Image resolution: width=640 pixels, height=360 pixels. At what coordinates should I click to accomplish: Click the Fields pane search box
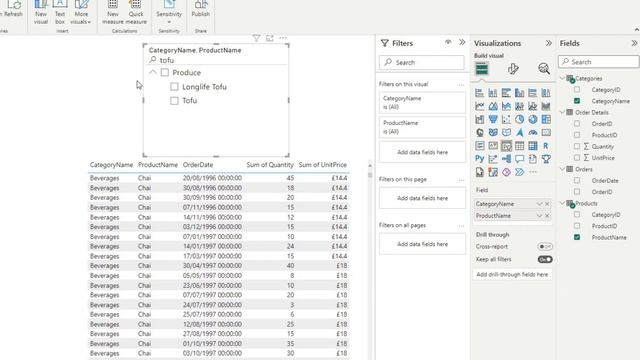tap(598, 62)
